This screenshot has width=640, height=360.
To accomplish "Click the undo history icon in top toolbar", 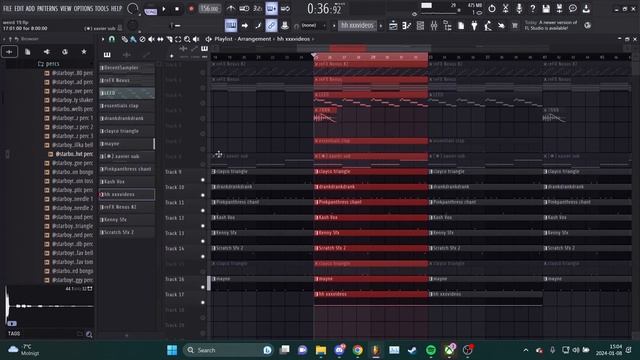I will click(x=492, y=8).
